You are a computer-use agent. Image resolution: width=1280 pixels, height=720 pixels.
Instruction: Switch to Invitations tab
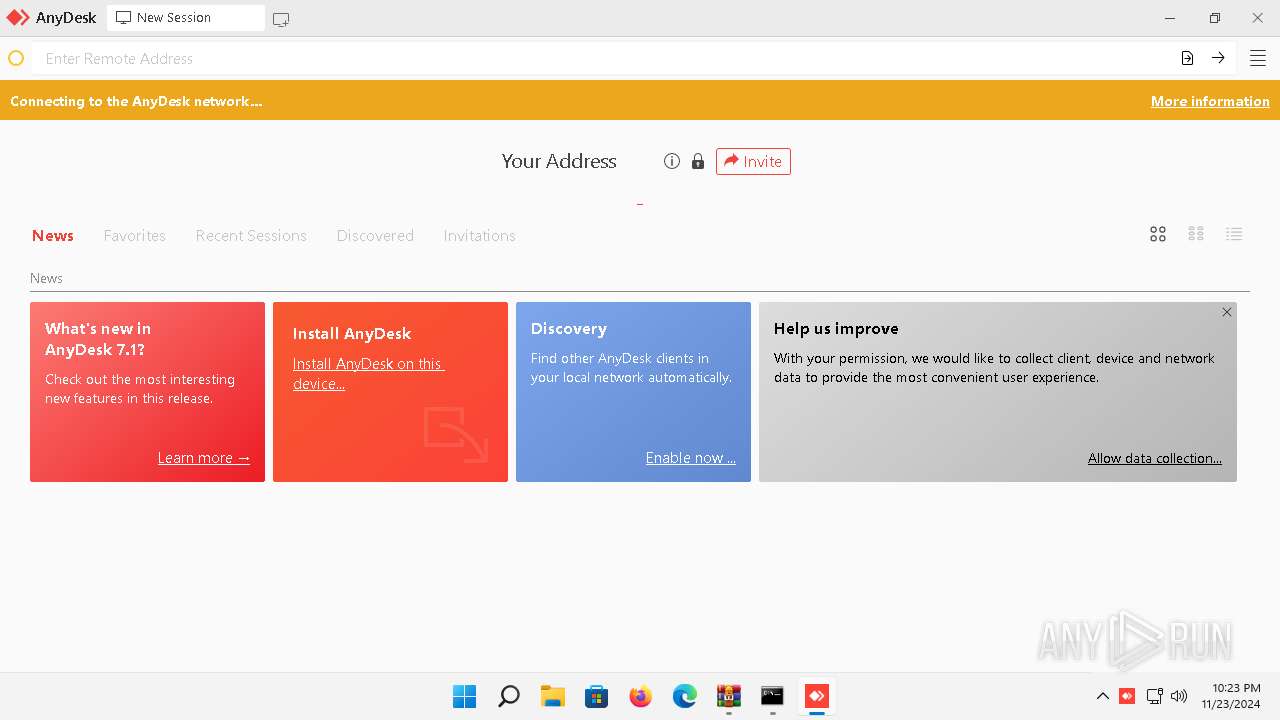coord(480,236)
